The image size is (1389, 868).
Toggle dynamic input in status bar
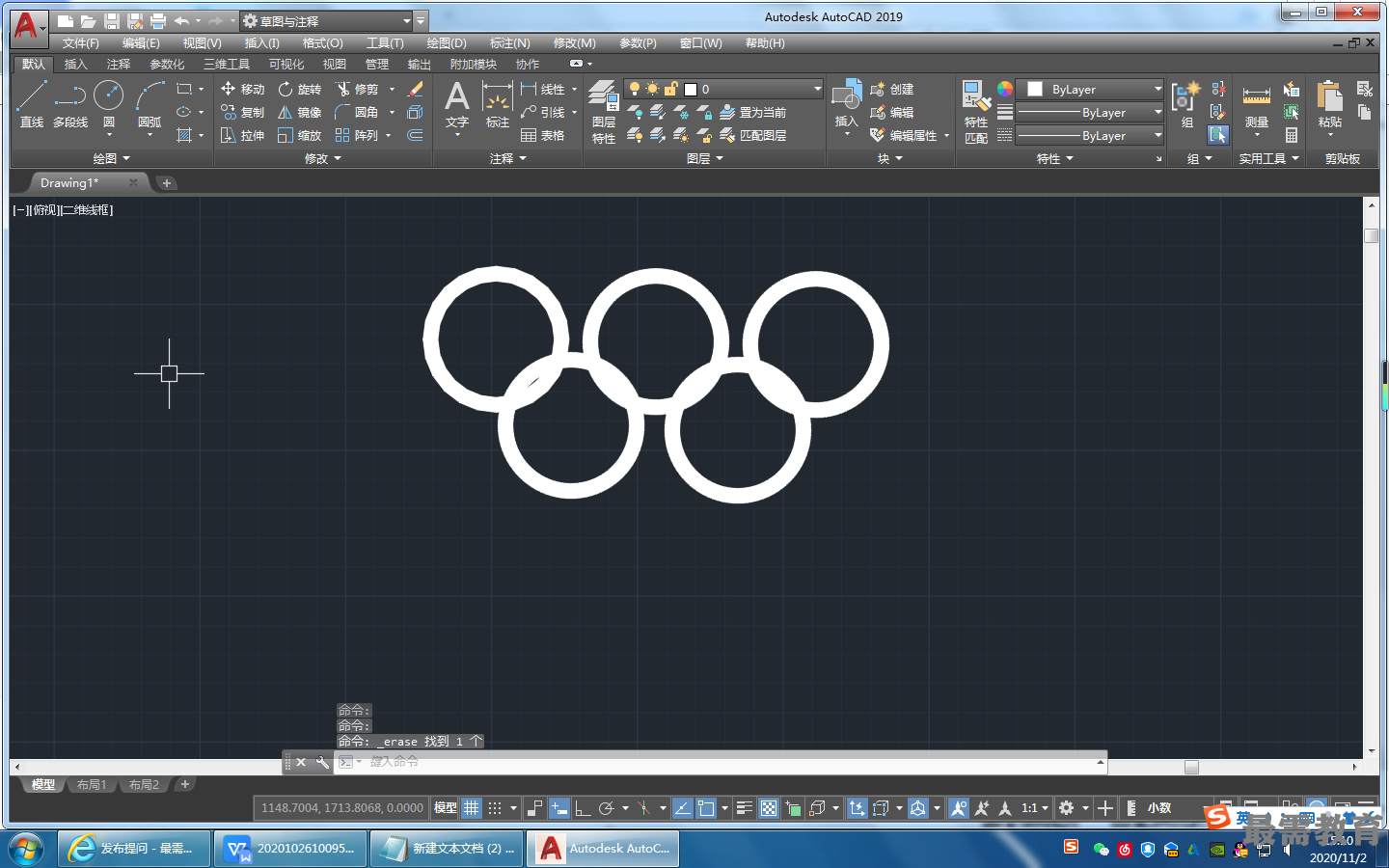point(558,808)
